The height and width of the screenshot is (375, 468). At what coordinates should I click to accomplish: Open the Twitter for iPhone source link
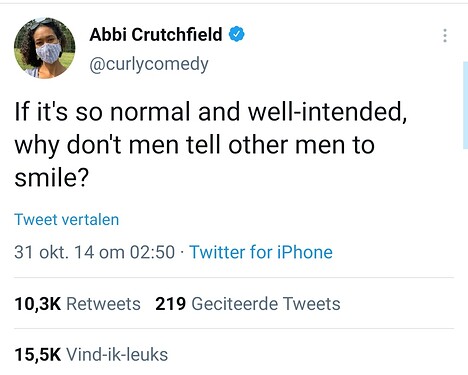[261, 252]
